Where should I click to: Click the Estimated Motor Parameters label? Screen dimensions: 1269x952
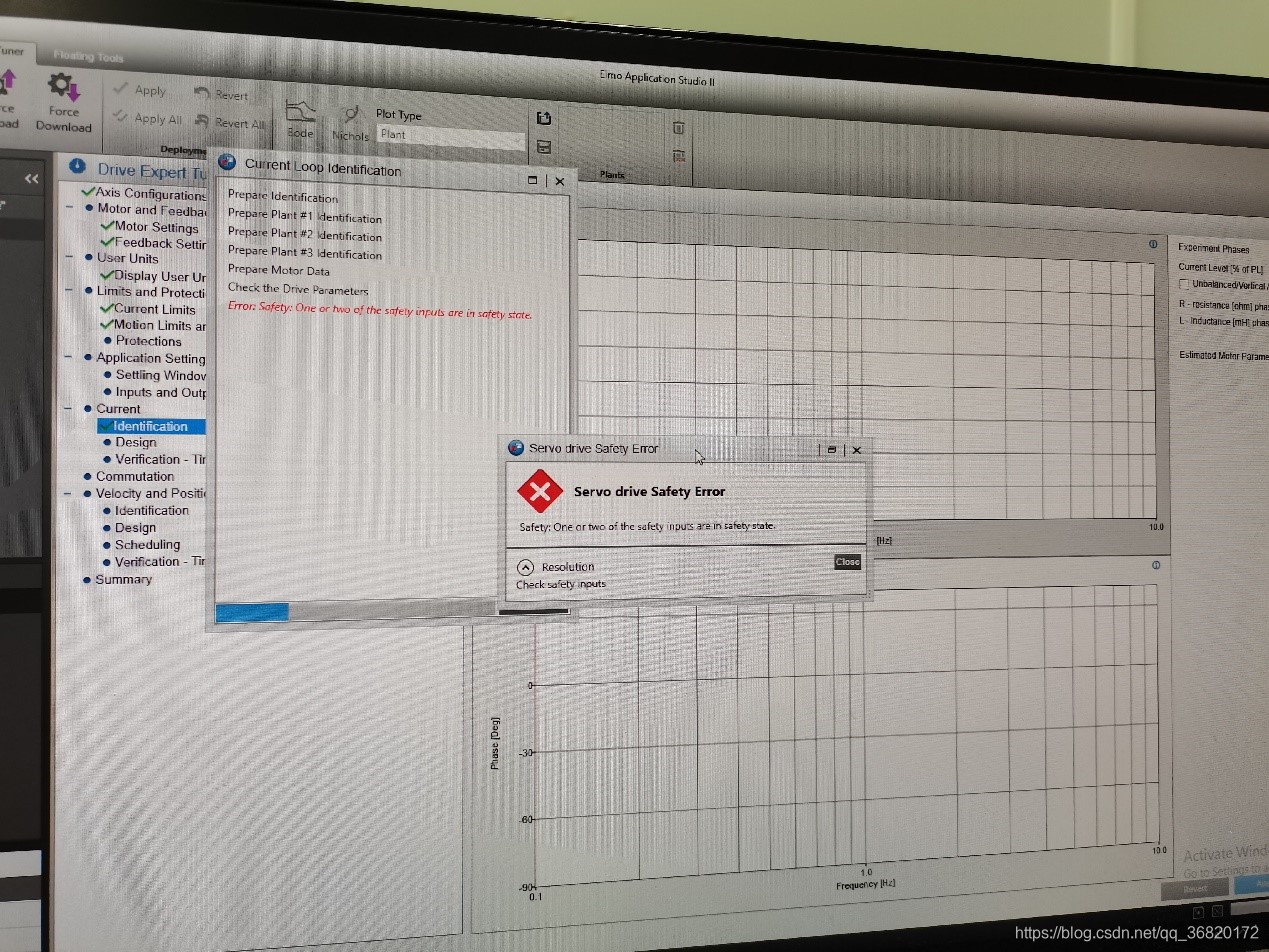pyautogui.click(x=1224, y=356)
